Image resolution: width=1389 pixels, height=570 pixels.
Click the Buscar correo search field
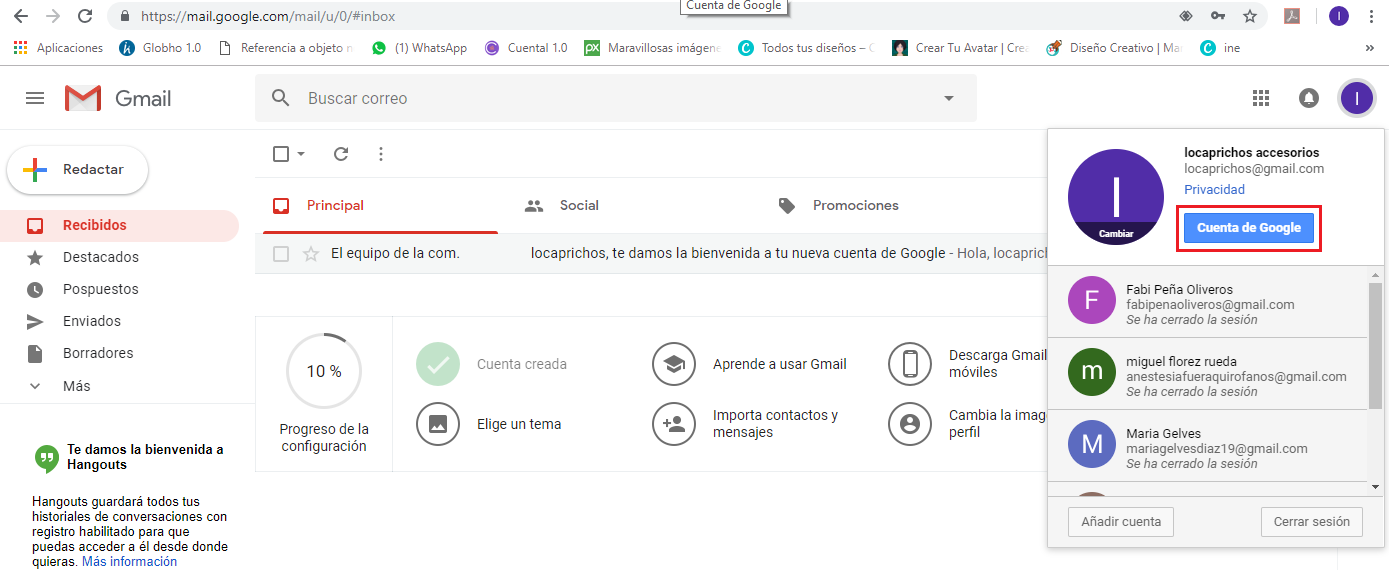[x=600, y=98]
